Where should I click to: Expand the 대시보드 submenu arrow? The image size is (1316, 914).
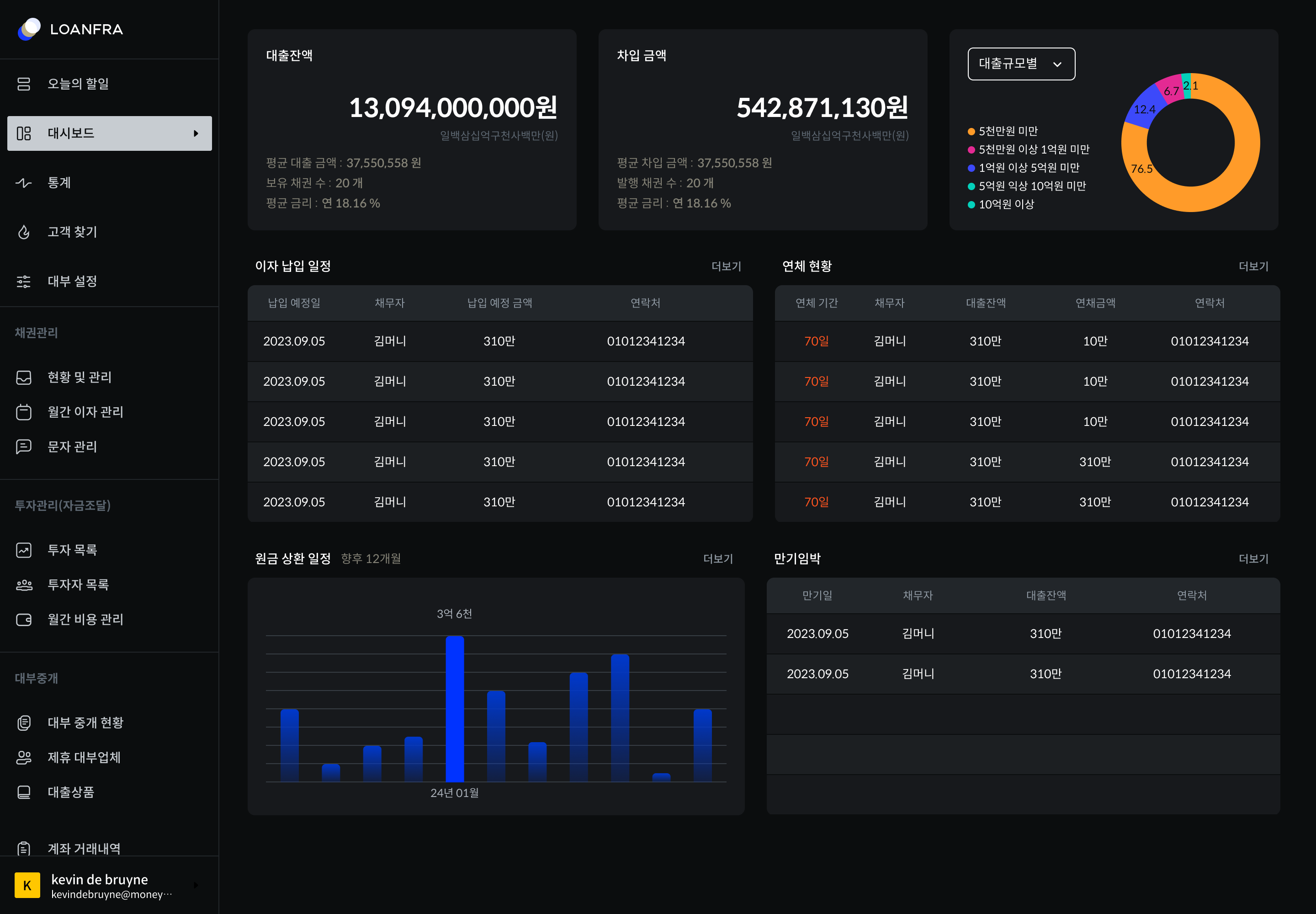click(x=196, y=133)
